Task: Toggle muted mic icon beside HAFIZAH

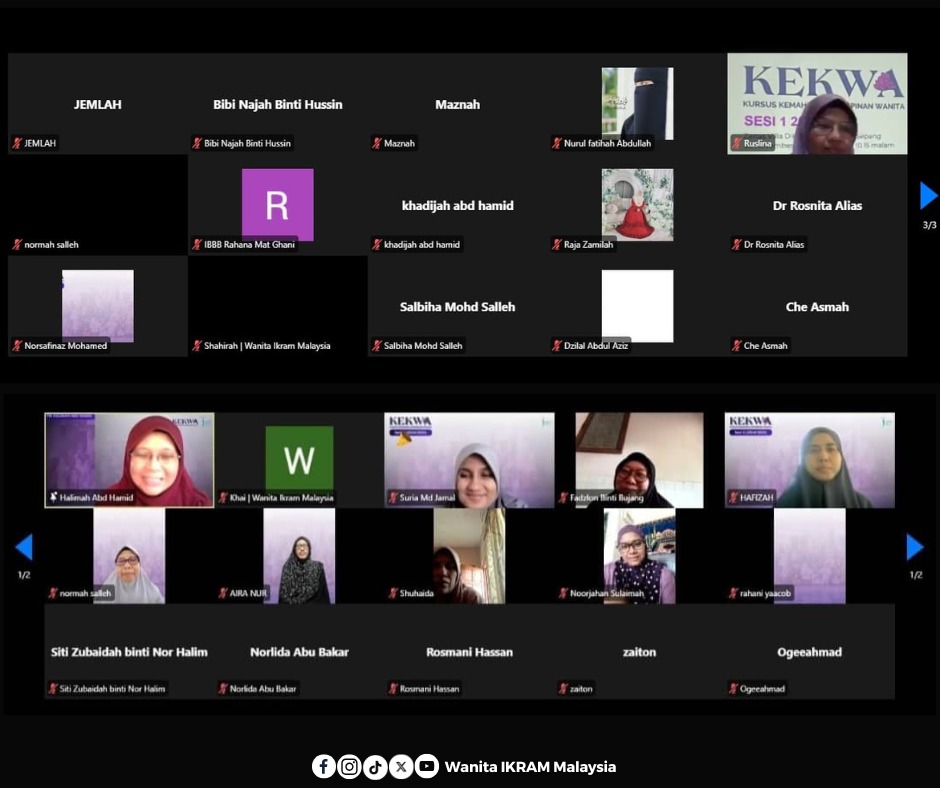Action: 733,497
